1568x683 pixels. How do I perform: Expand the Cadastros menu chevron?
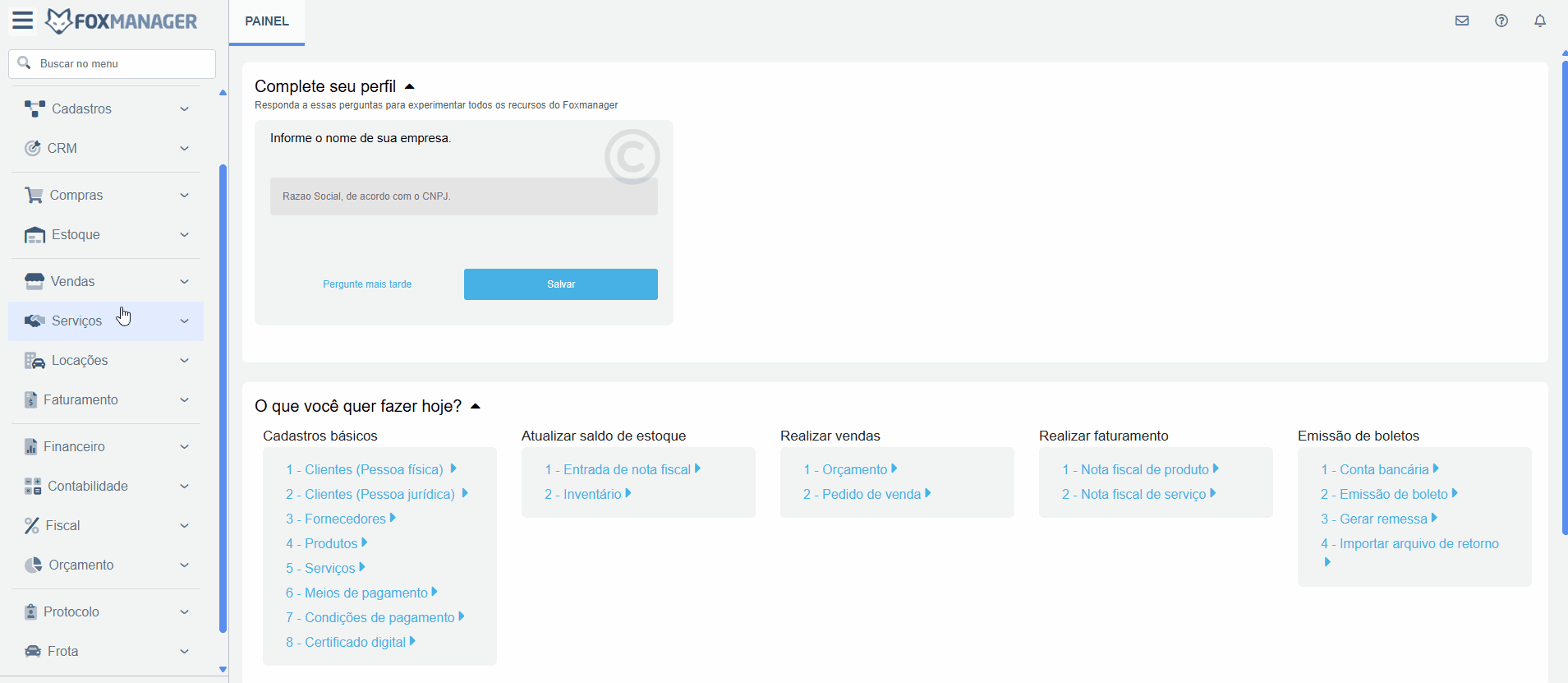pyautogui.click(x=185, y=109)
